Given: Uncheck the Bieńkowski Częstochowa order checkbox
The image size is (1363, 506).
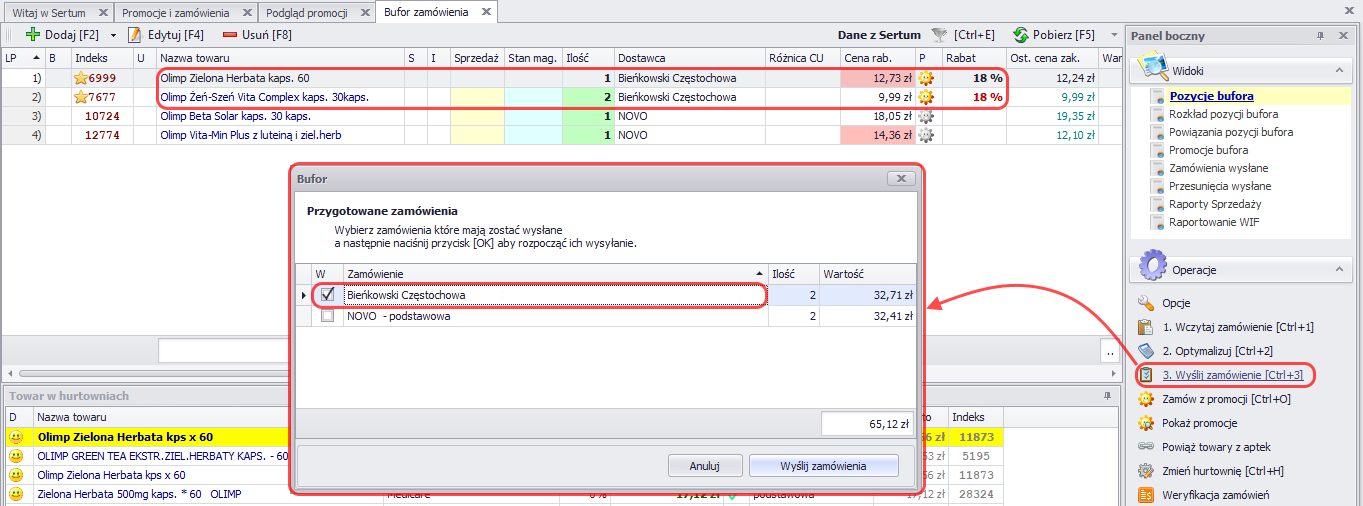Looking at the screenshot, I should click(x=327, y=295).
